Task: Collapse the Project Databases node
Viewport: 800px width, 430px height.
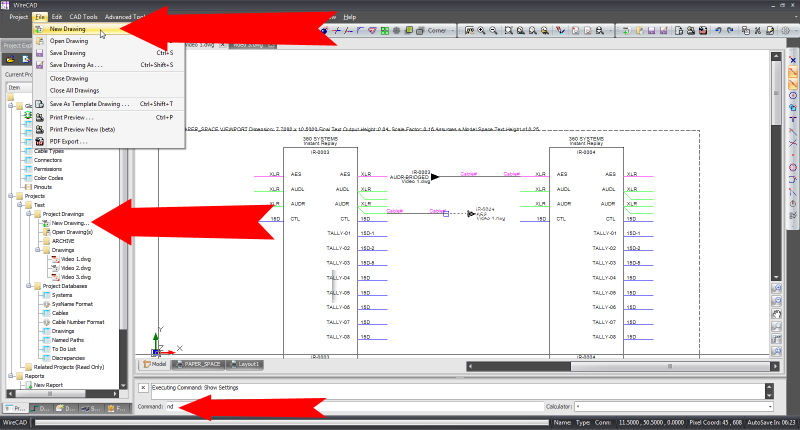Action: tap(29, 286)
